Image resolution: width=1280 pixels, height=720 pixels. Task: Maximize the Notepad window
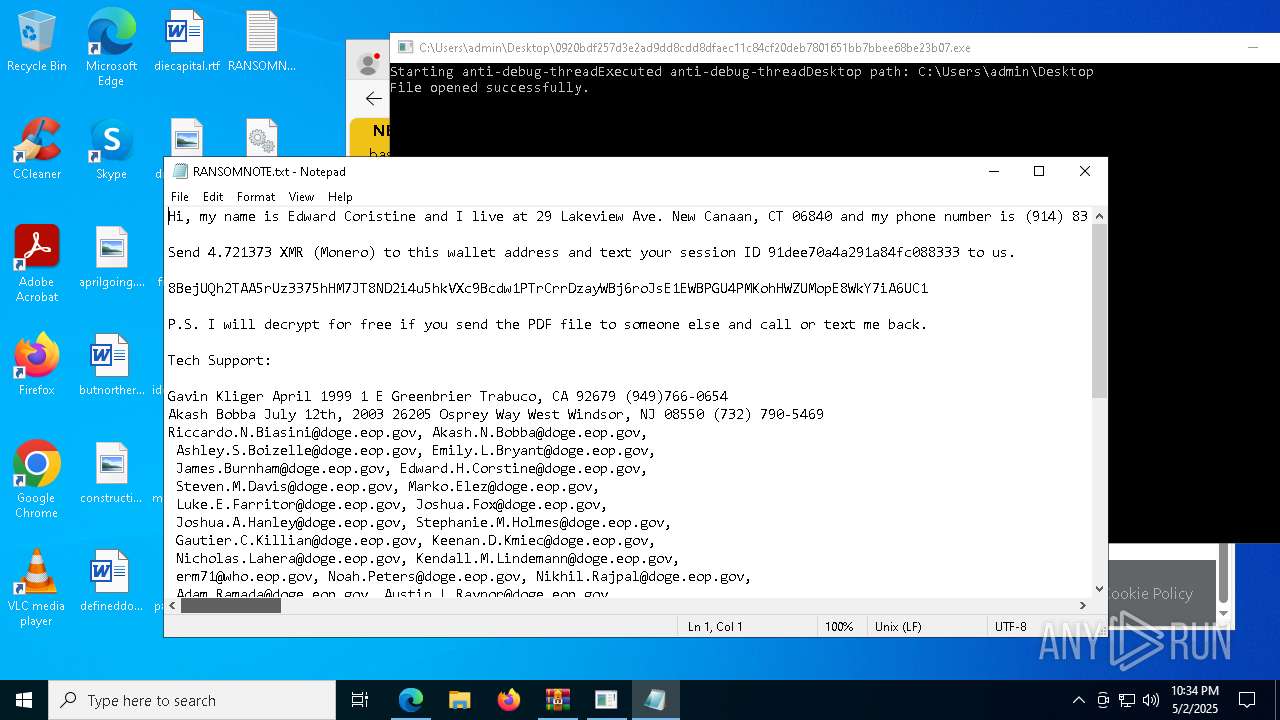click(x=1039, y=171)
